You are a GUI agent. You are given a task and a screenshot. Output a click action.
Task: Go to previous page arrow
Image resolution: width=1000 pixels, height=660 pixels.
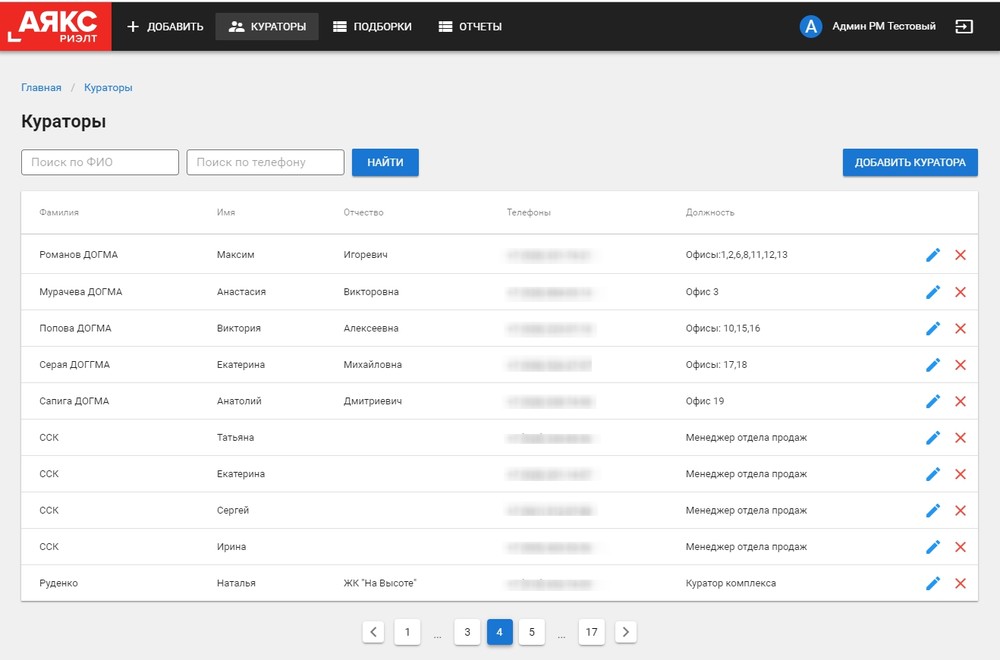(373, 632)
